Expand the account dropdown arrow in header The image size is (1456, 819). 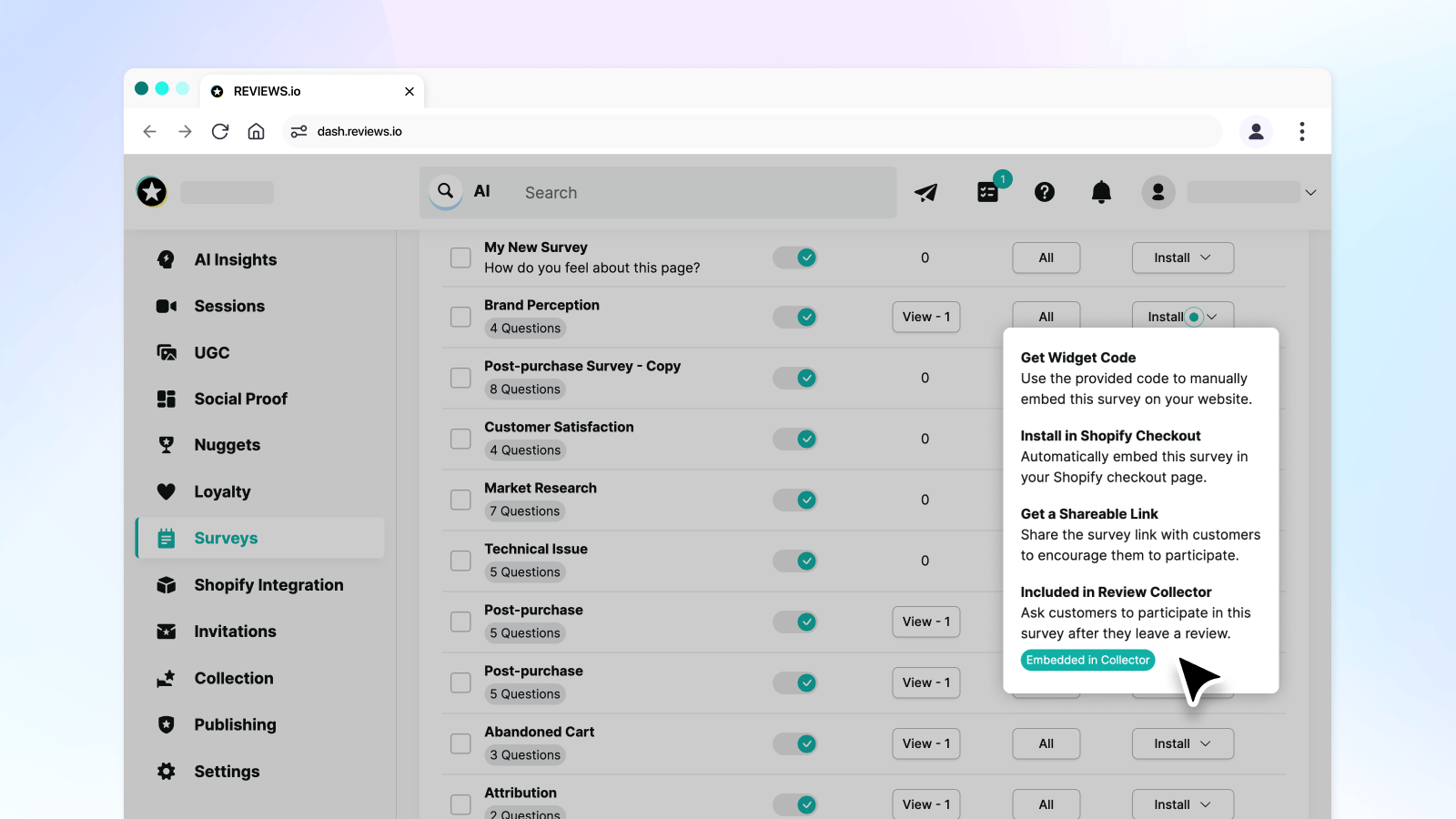point(1310,193)
